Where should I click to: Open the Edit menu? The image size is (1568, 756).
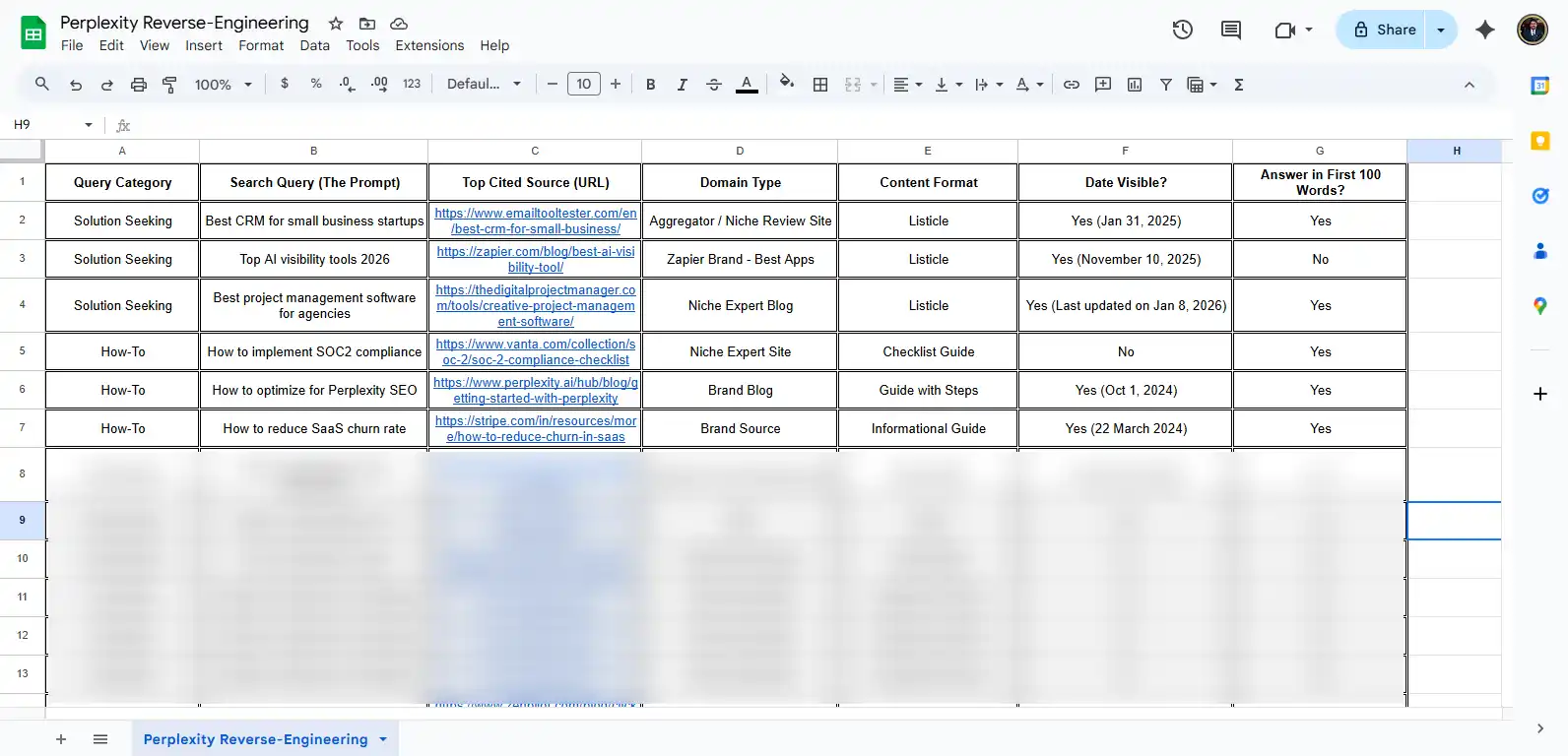(x=111, y=45)
